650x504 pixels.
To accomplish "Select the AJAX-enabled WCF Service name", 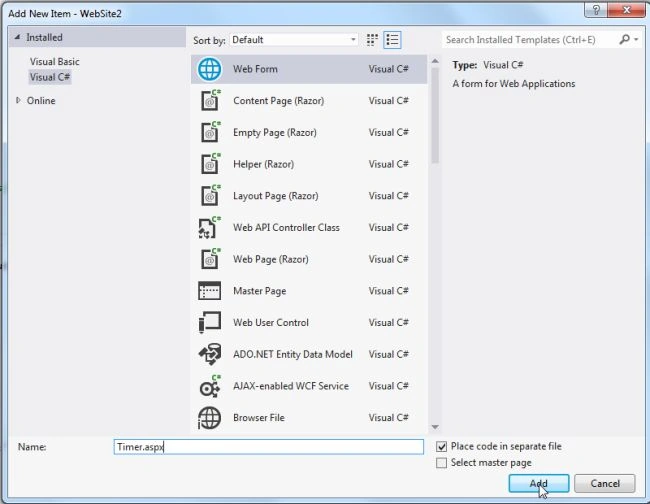I will point(291,386).
